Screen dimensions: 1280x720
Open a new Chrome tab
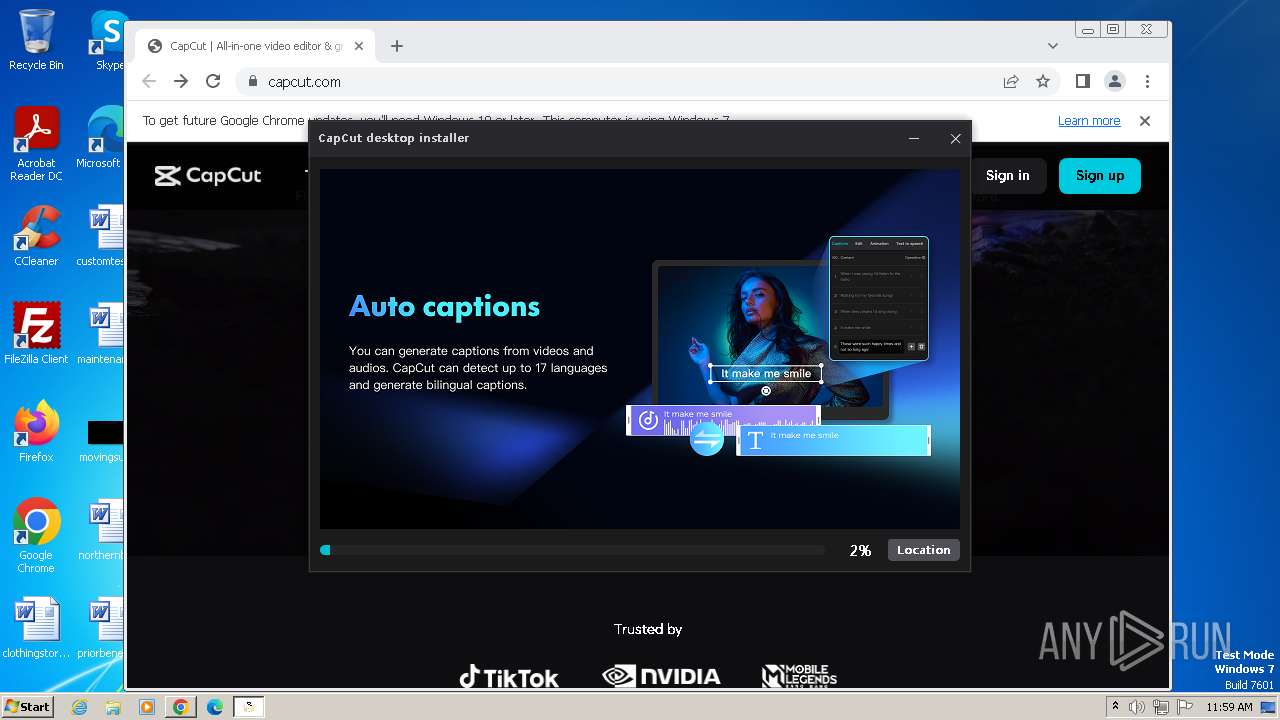pyautogui.click(x=397, y=46)
